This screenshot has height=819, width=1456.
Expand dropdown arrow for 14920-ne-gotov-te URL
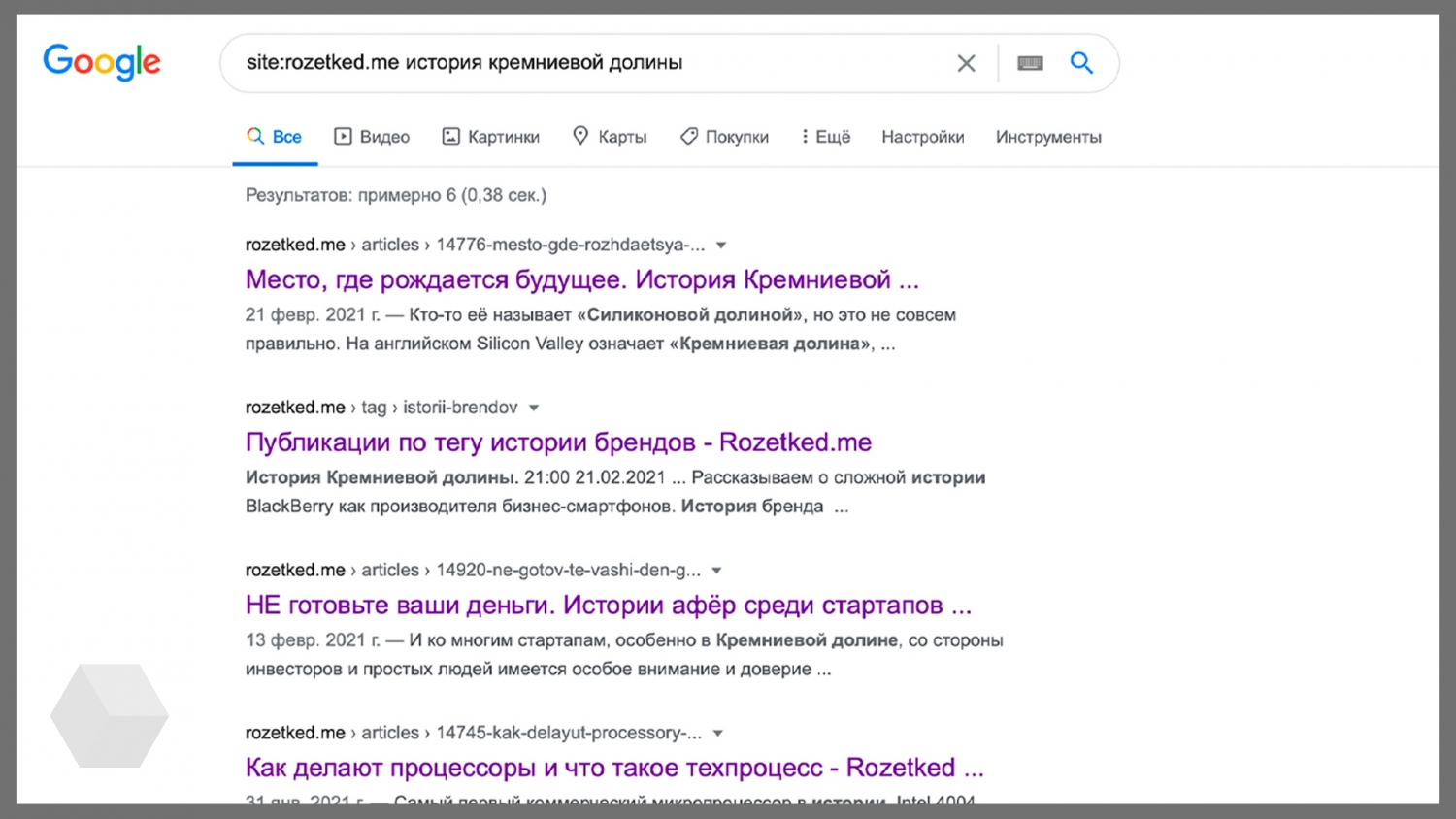[x=716, y=571]
